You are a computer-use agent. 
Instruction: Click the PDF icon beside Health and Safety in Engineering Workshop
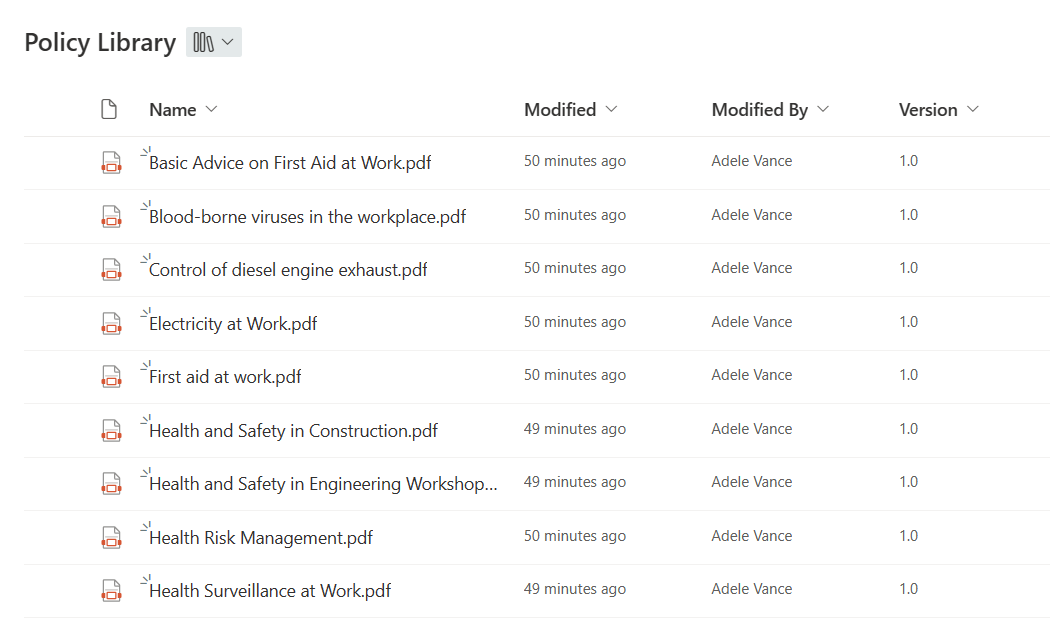coord(111,482)
